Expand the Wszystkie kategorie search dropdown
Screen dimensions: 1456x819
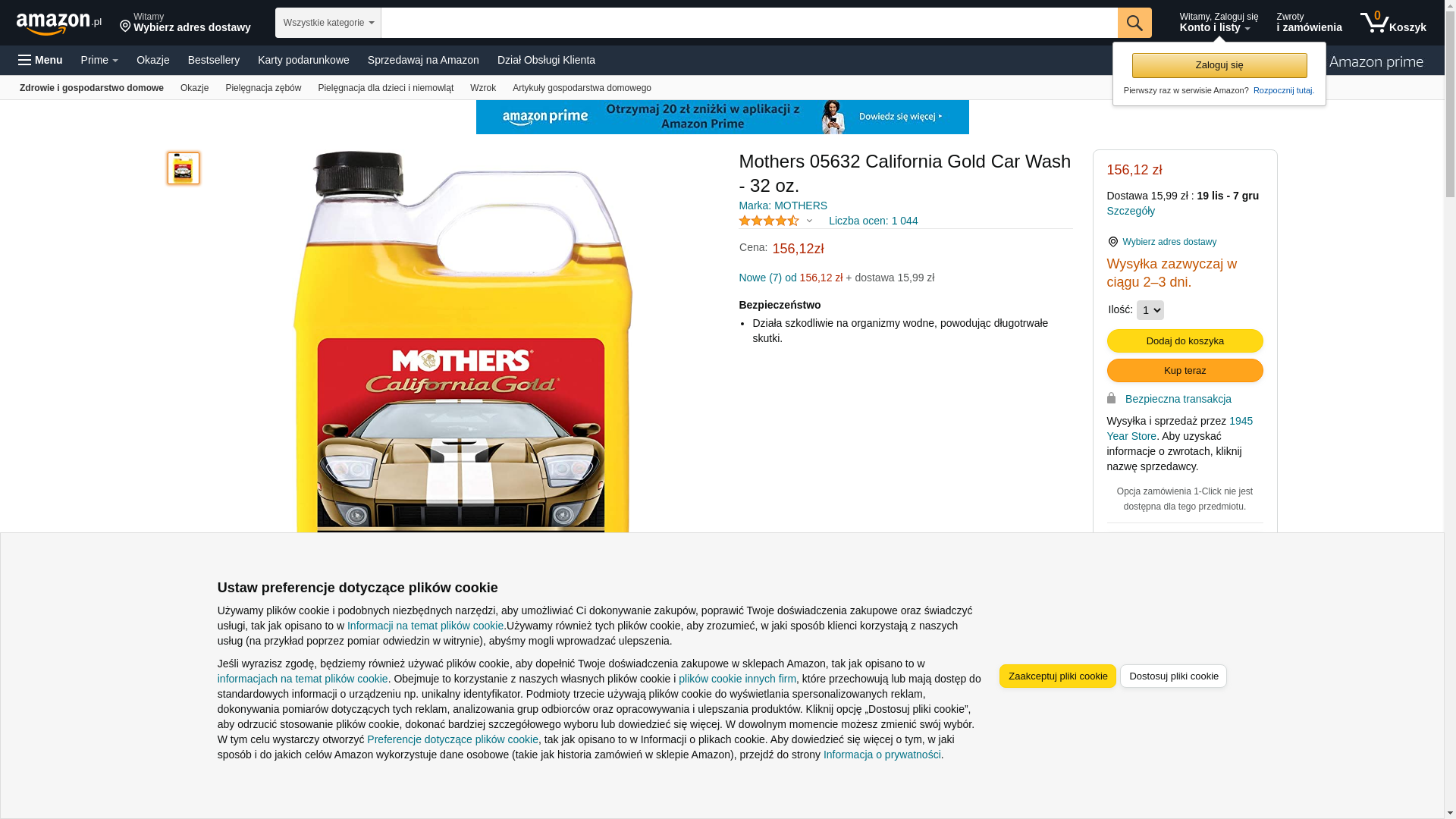pos(328,23)
